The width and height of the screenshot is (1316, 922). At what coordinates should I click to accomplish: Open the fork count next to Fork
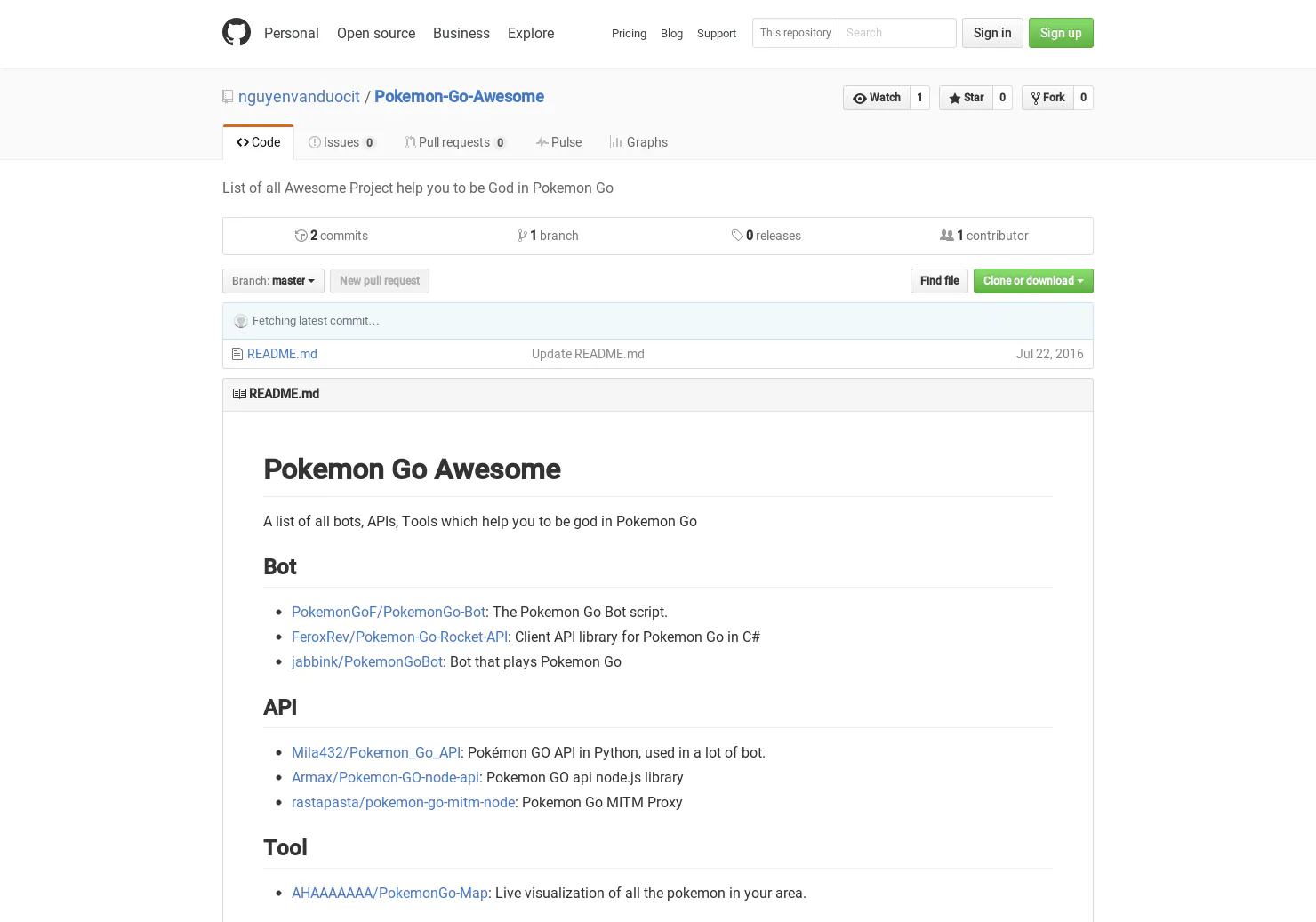click(x=1083, y=98)
